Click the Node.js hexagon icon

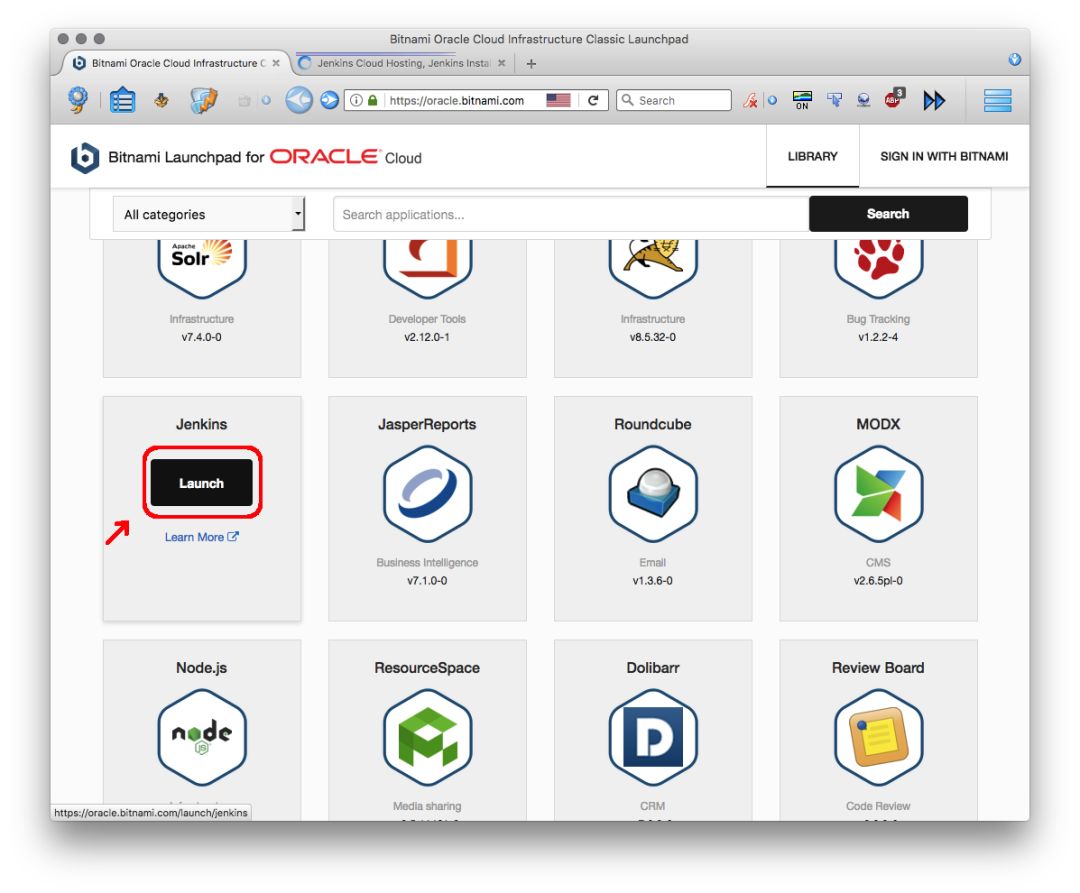click(202, 737)
